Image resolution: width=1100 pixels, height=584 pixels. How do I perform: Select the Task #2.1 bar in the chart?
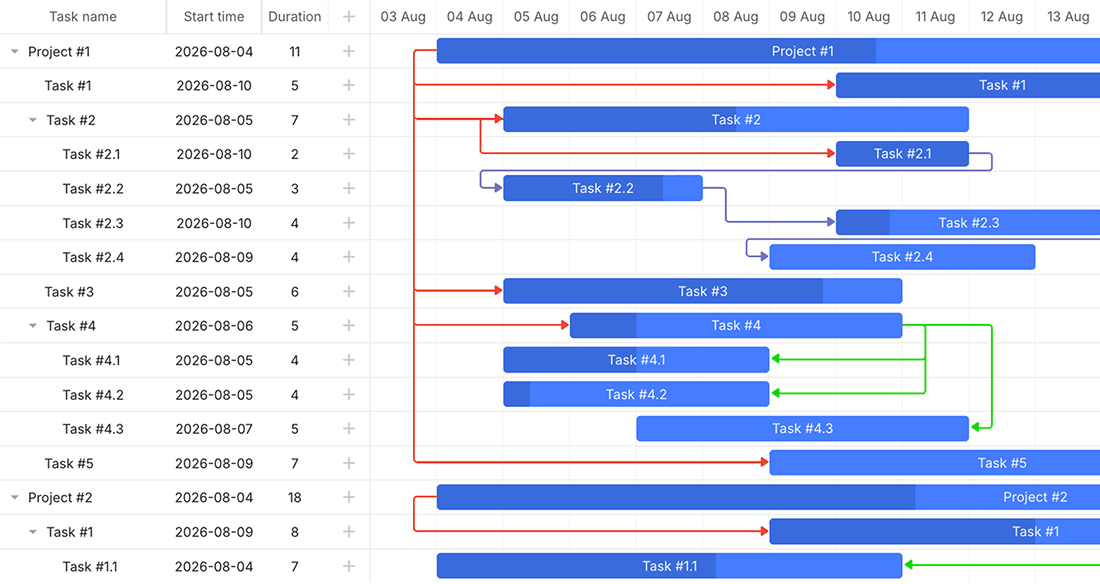pyautogui.click(x=902, y=154)
